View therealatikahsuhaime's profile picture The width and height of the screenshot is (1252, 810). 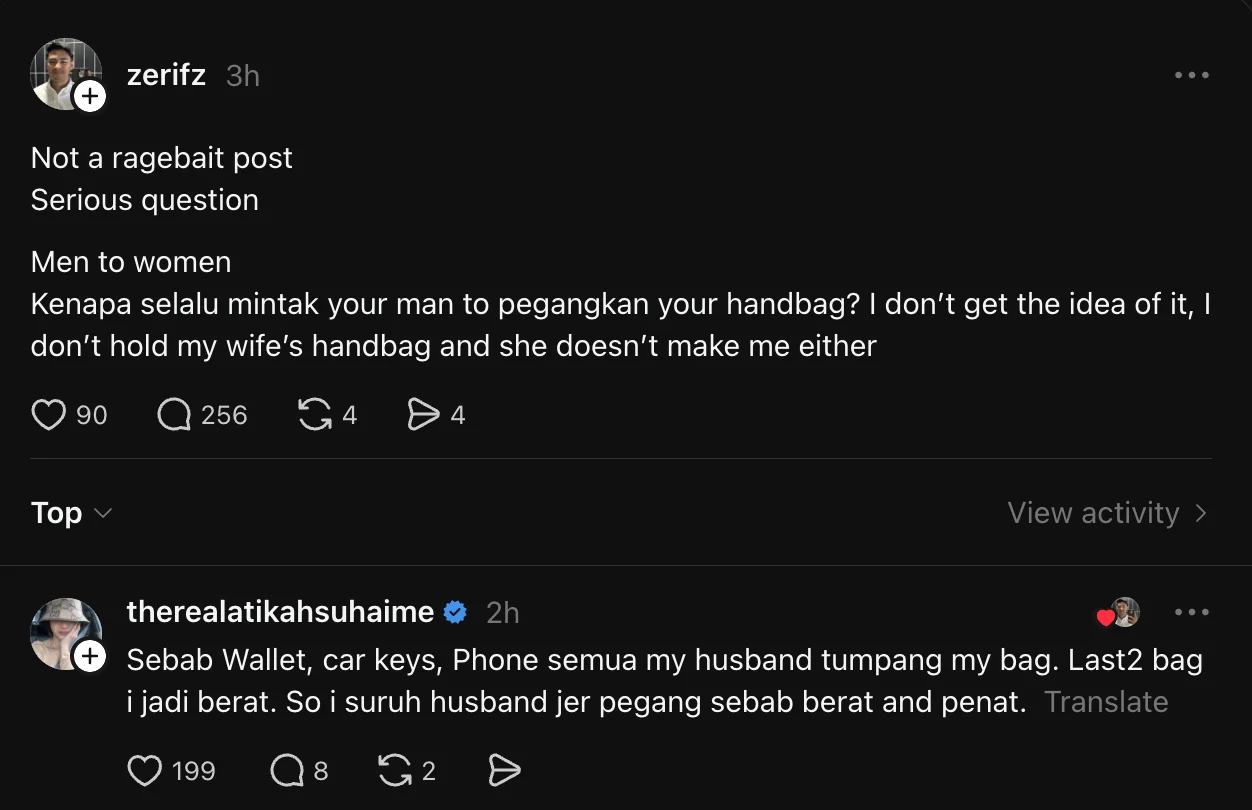(63, 632)
